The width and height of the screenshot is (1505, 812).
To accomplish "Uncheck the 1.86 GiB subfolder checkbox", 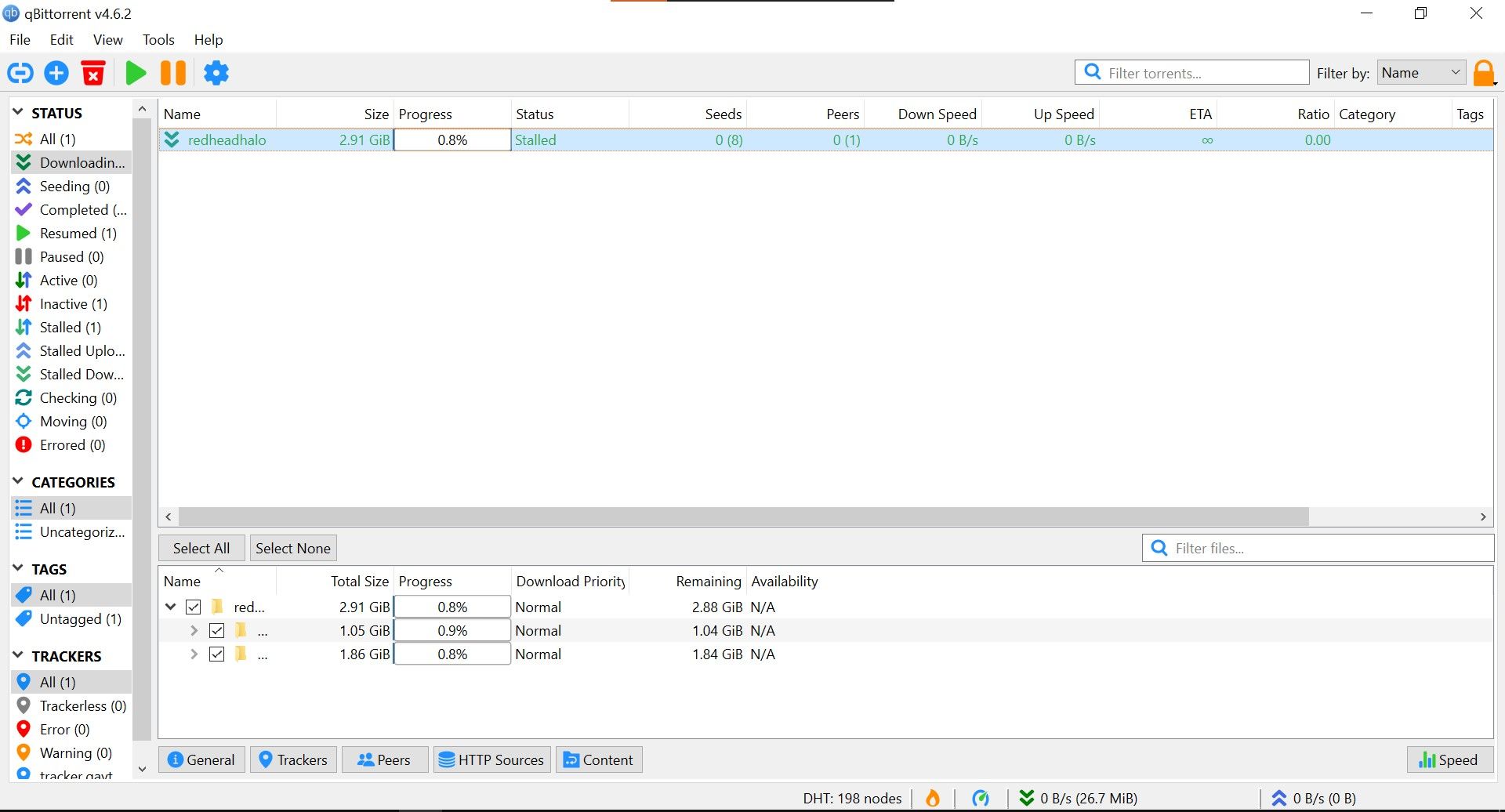I will click(217, 654).
